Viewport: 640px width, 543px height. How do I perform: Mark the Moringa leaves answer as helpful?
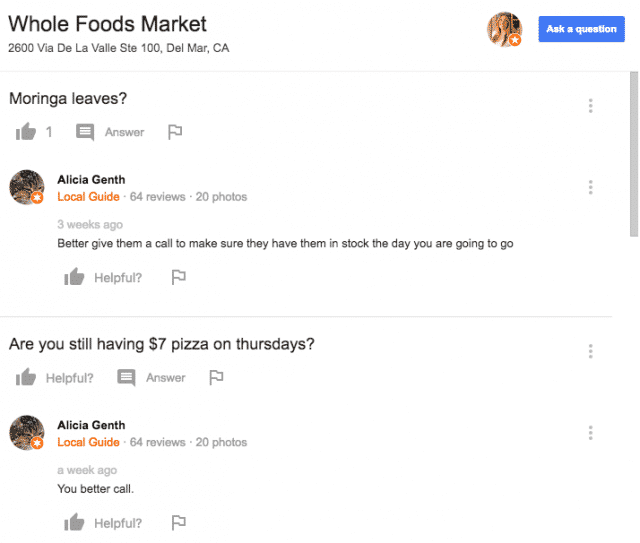[x=74, y=277]
